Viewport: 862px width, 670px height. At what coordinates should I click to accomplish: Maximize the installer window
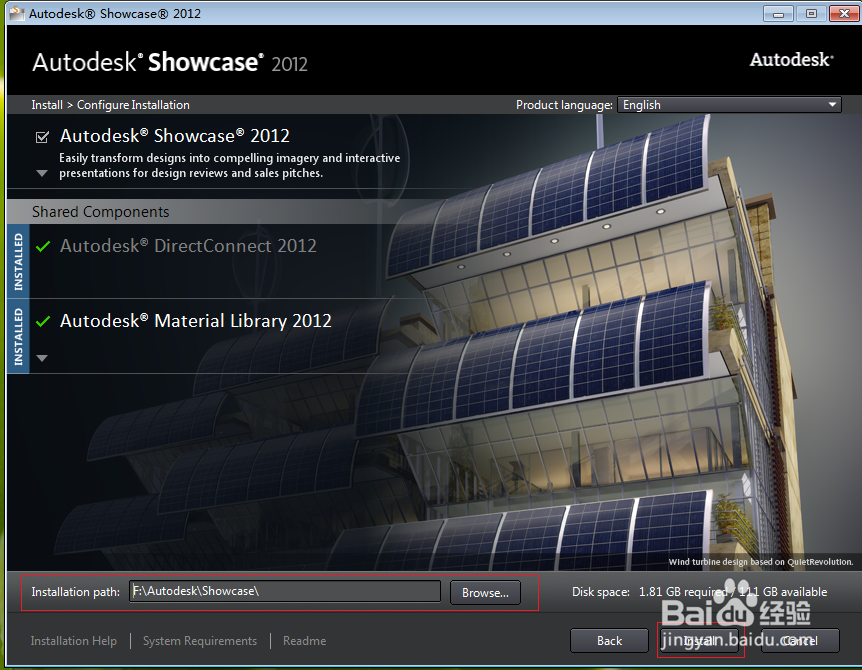click(x=811, y=14)
